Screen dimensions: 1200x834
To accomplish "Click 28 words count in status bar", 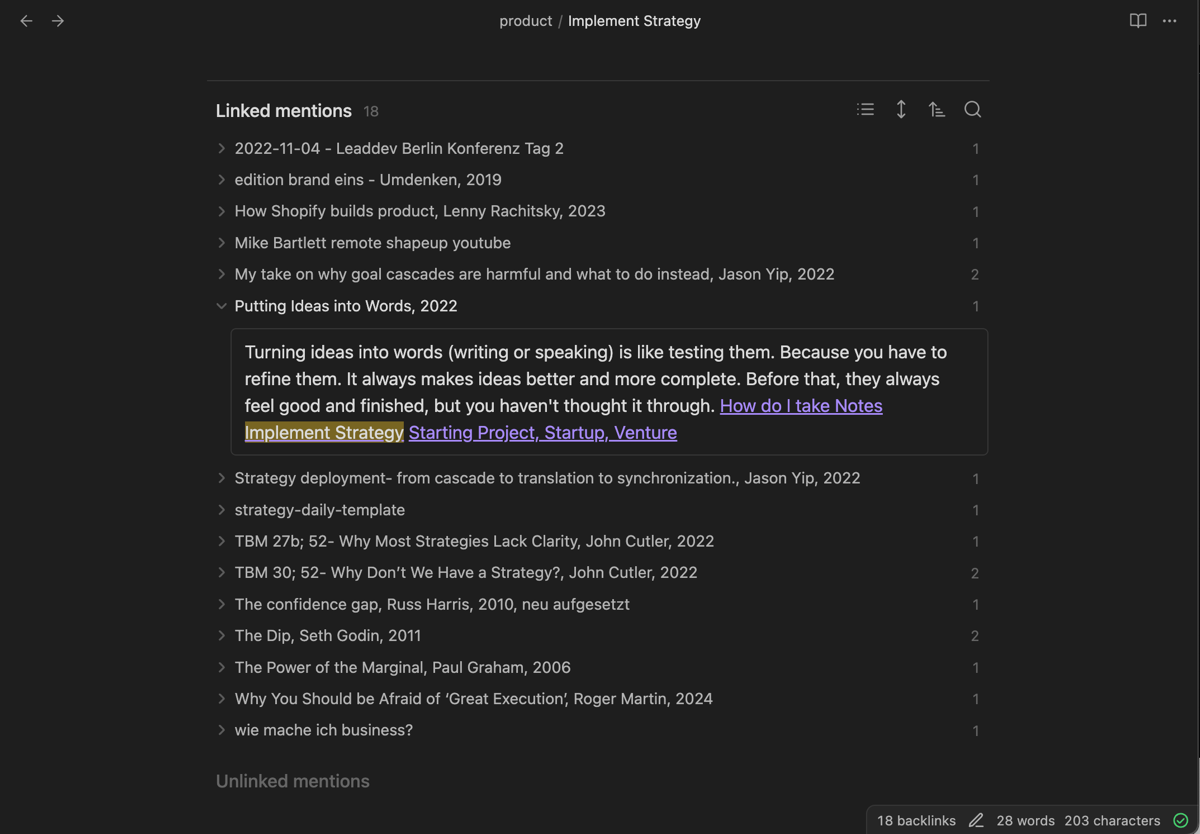I will coord(1025,820).
